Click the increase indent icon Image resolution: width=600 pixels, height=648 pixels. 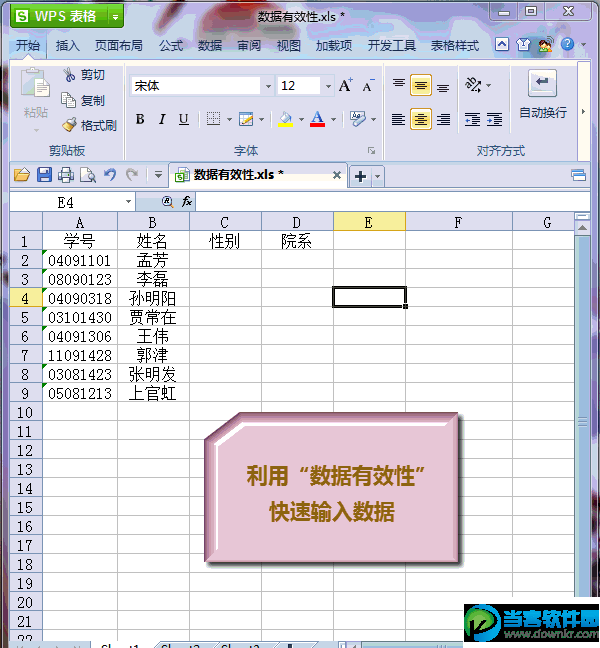[494, 119]
